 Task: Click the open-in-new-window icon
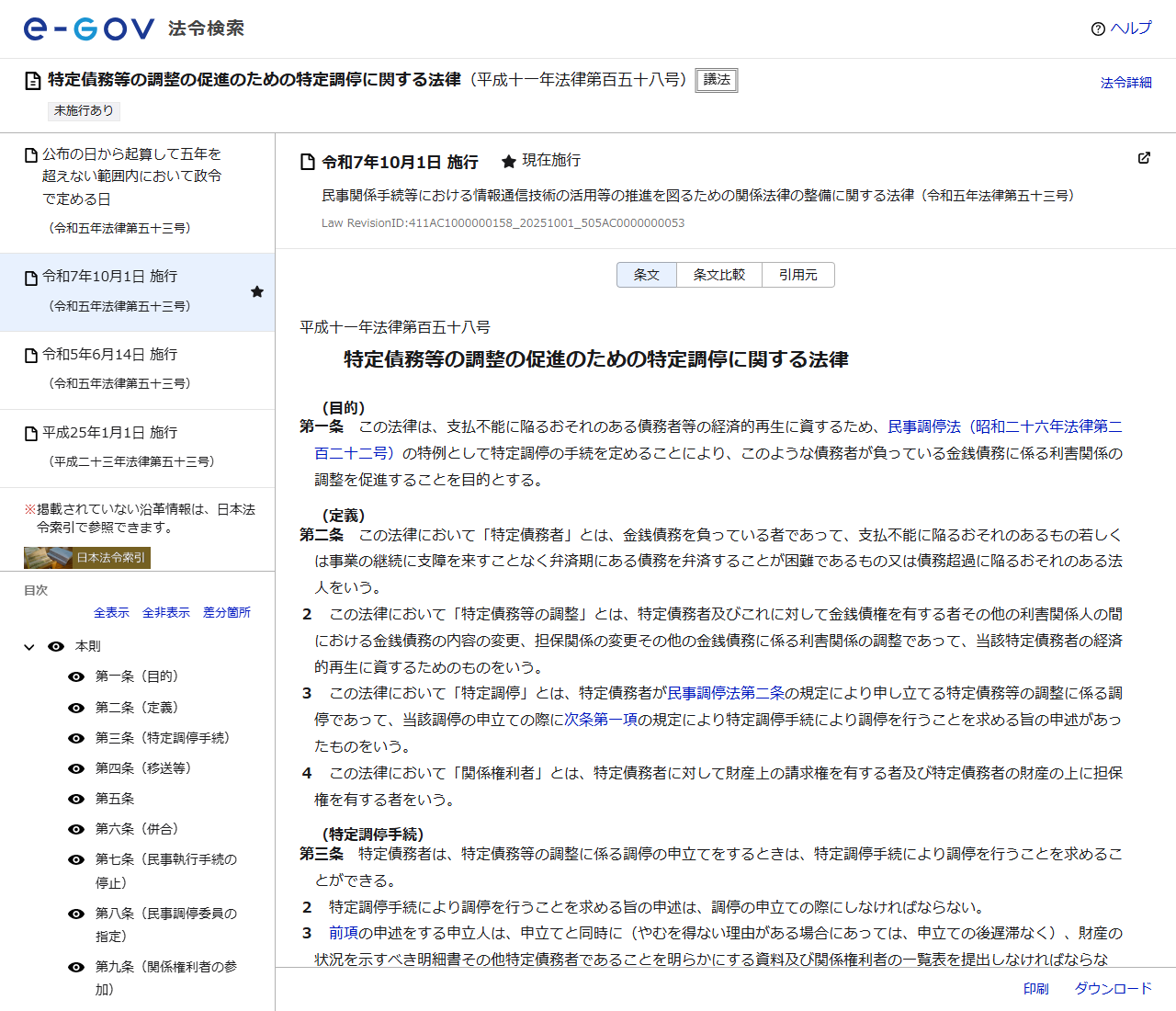tap(1144, 158)
